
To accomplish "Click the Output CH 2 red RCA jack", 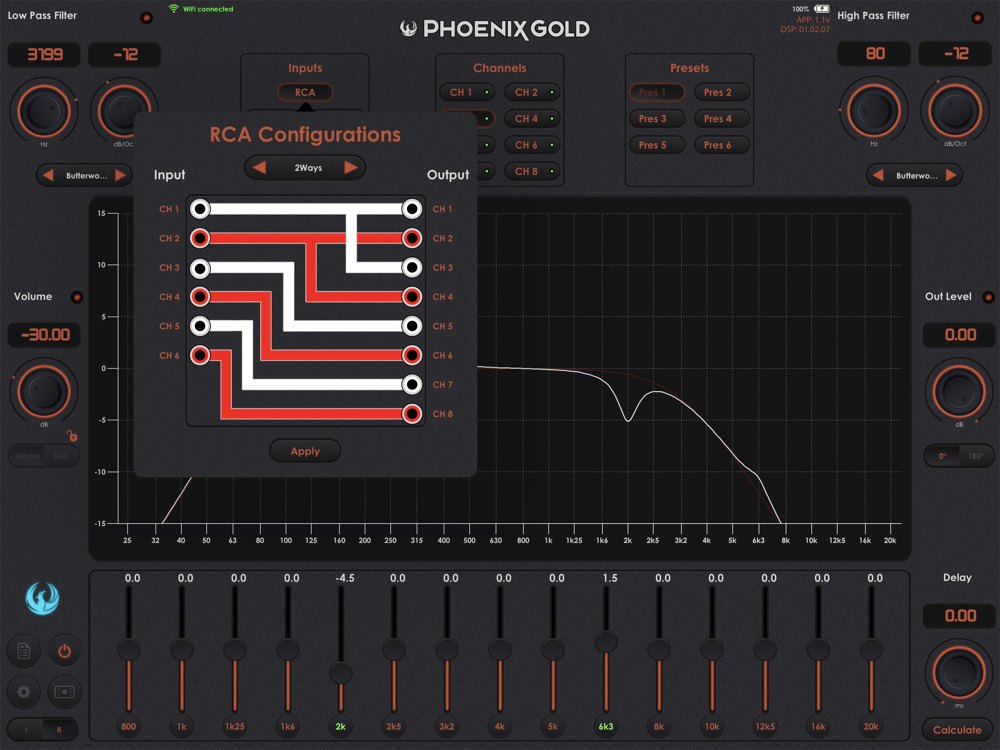I will 412,238.
